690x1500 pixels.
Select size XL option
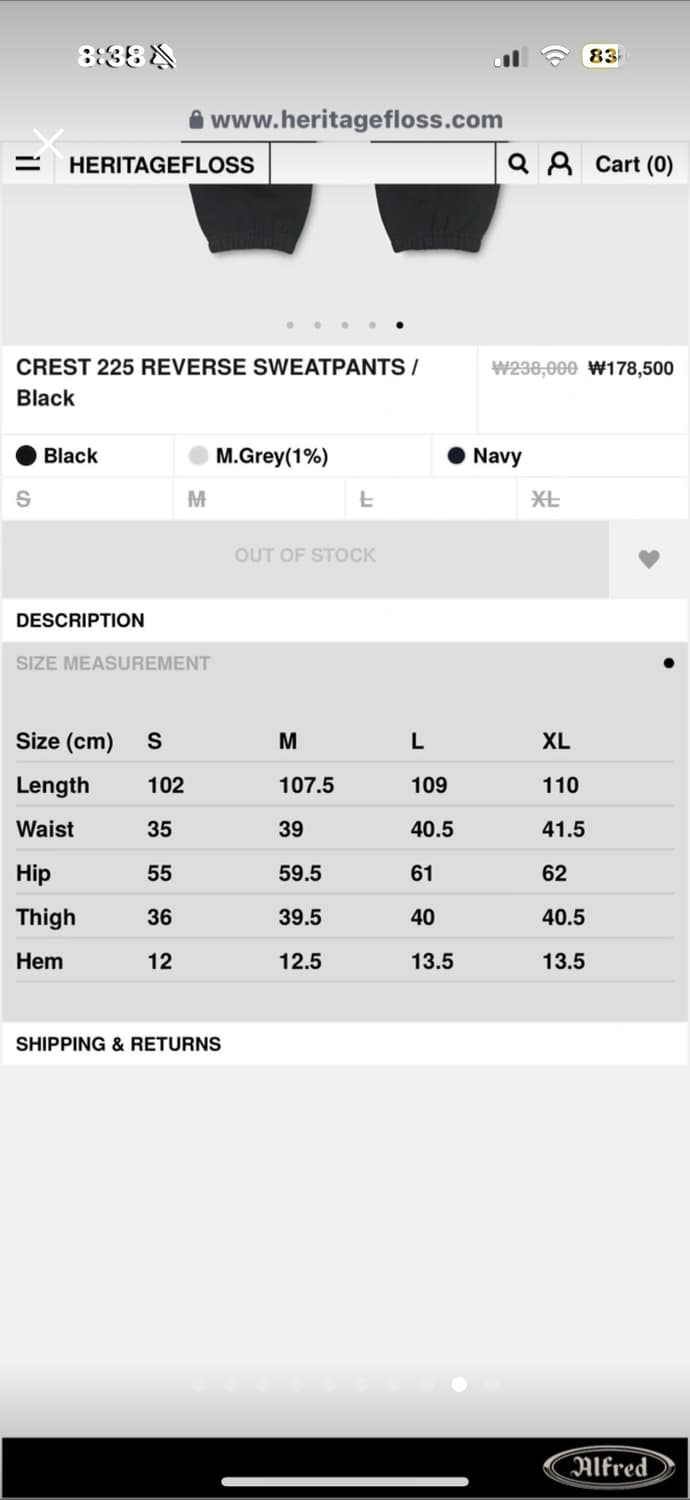[545, 499]
